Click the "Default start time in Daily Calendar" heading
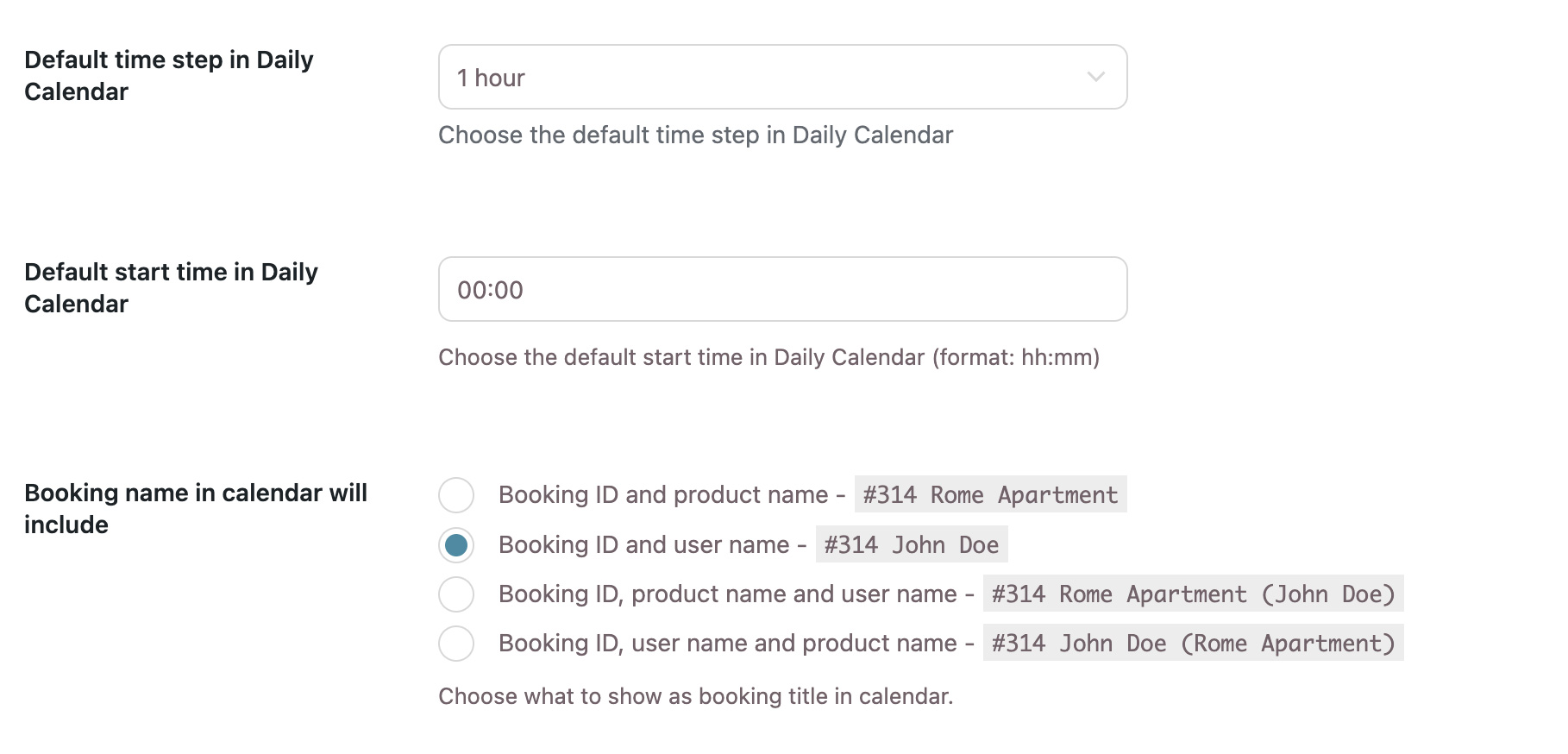Image resolution: width=1568 pixels, height=754 pixels. tap(171, 288)
